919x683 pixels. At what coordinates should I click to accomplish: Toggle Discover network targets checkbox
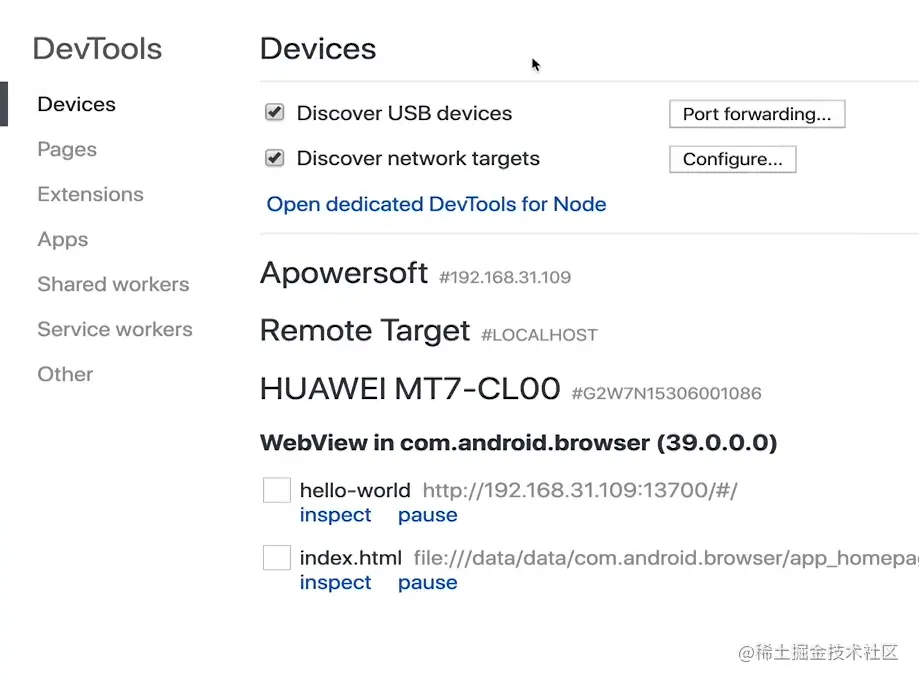click(274, 158)
